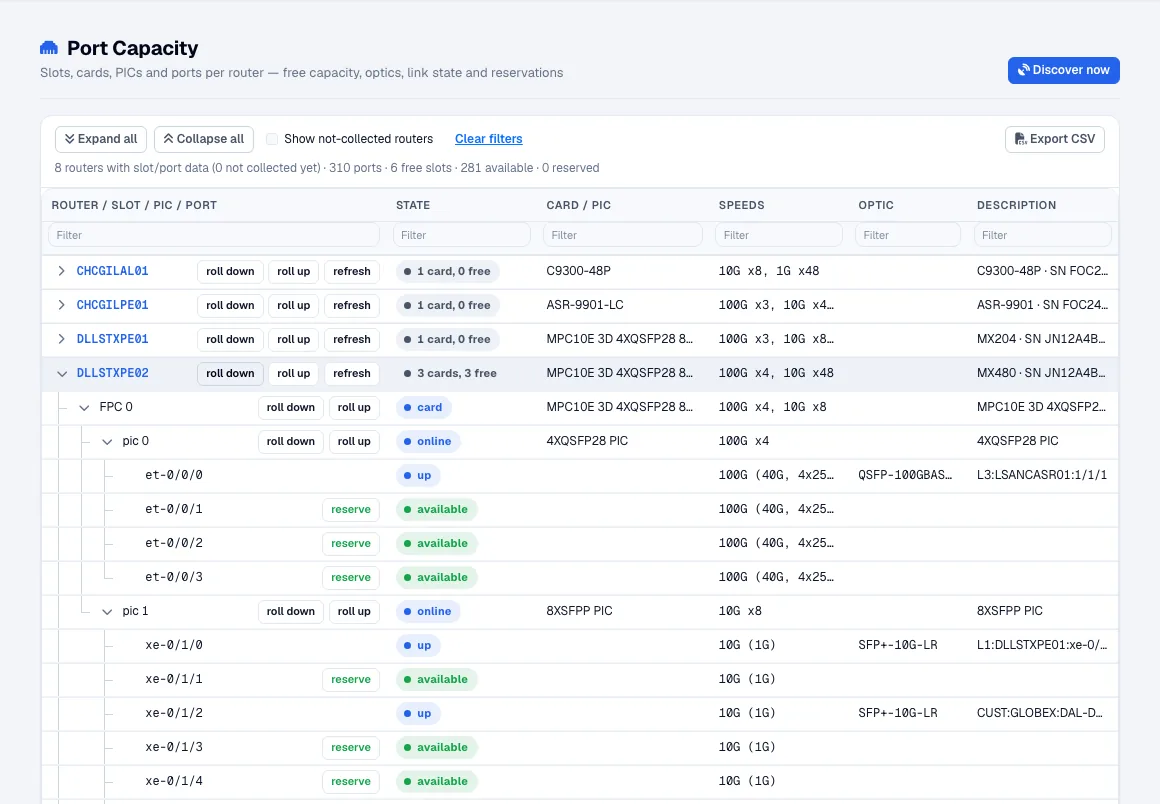This screenshot has height=804, width=1160.
Task: Collapse the FPC 0 tree node
Action: (x=84, y=408)
